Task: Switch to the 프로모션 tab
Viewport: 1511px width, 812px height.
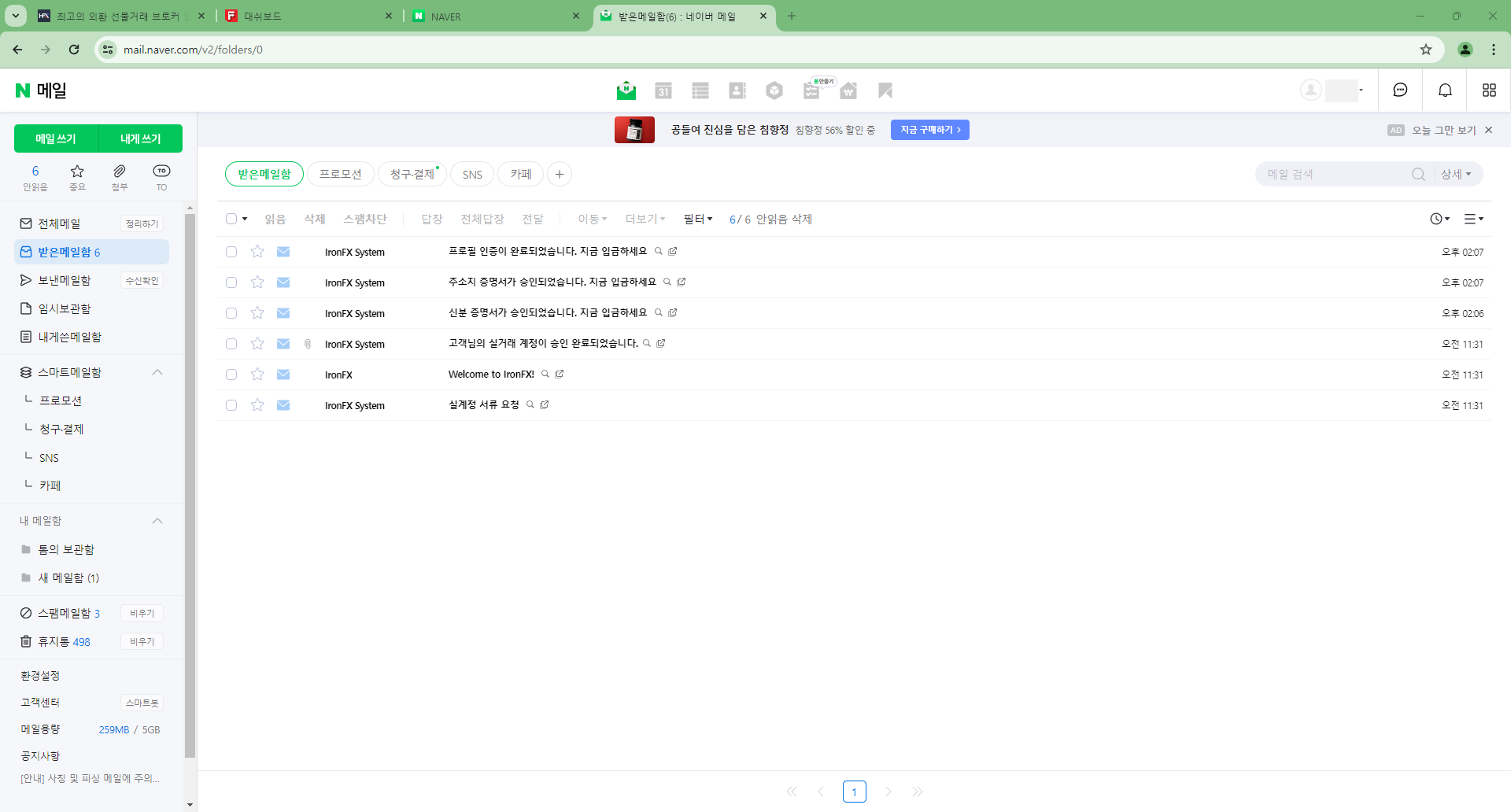Action: click(x=340, y=174)
